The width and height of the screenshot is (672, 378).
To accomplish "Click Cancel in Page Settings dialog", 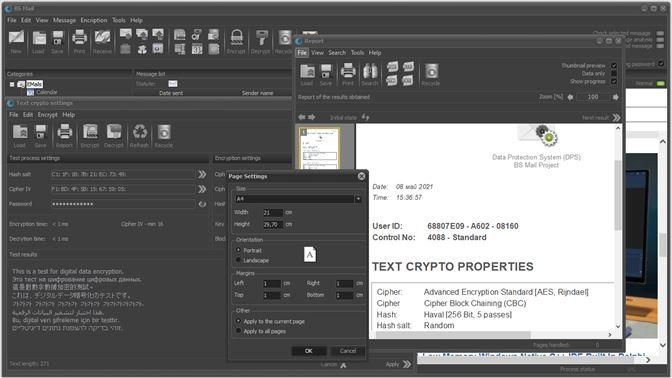I will (x=348, y=351).
